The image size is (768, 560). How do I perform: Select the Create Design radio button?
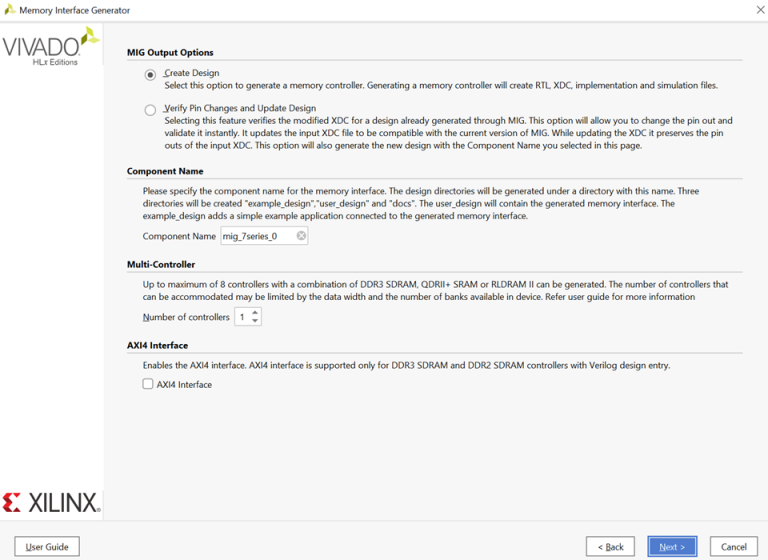[x=150, y=75]
